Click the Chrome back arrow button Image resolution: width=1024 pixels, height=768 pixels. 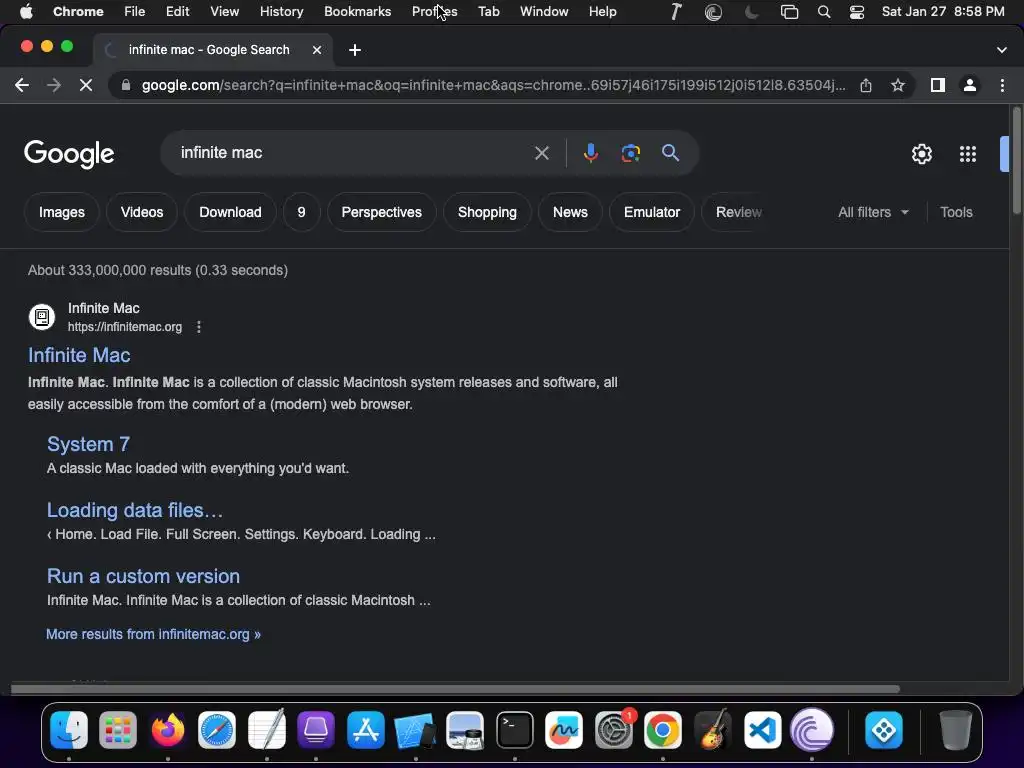22,85
